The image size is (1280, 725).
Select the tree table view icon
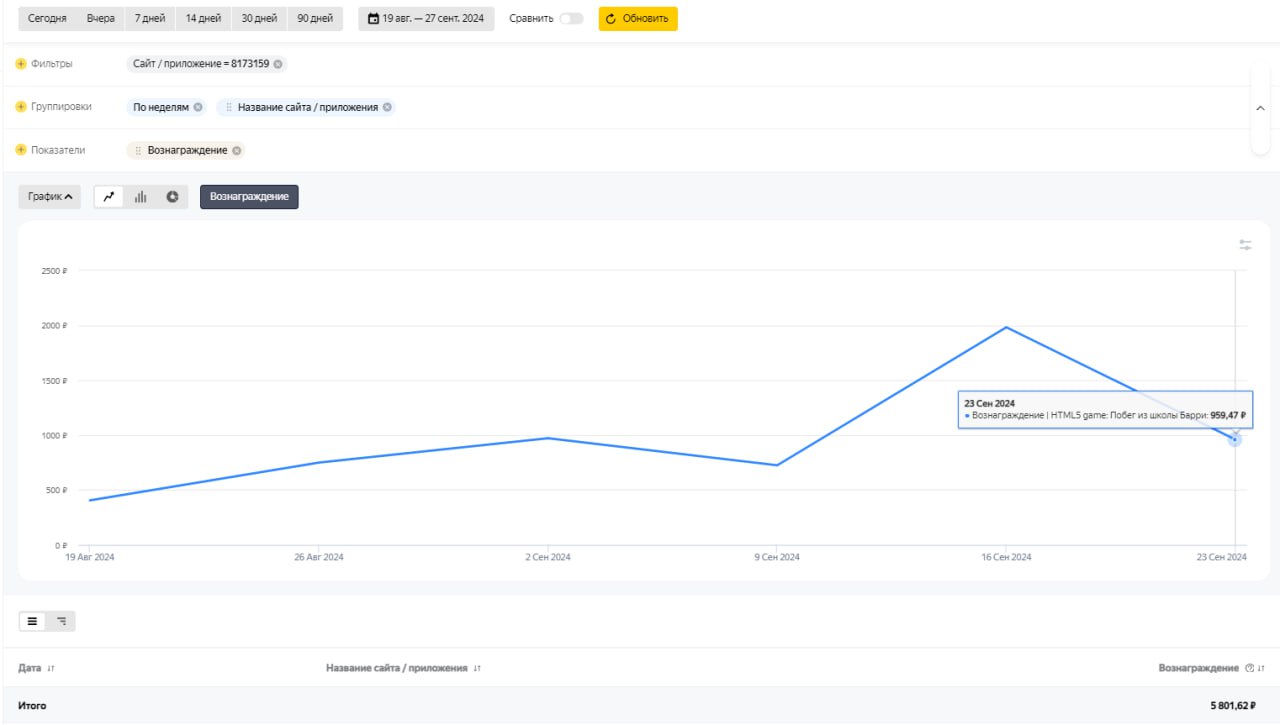61,621
